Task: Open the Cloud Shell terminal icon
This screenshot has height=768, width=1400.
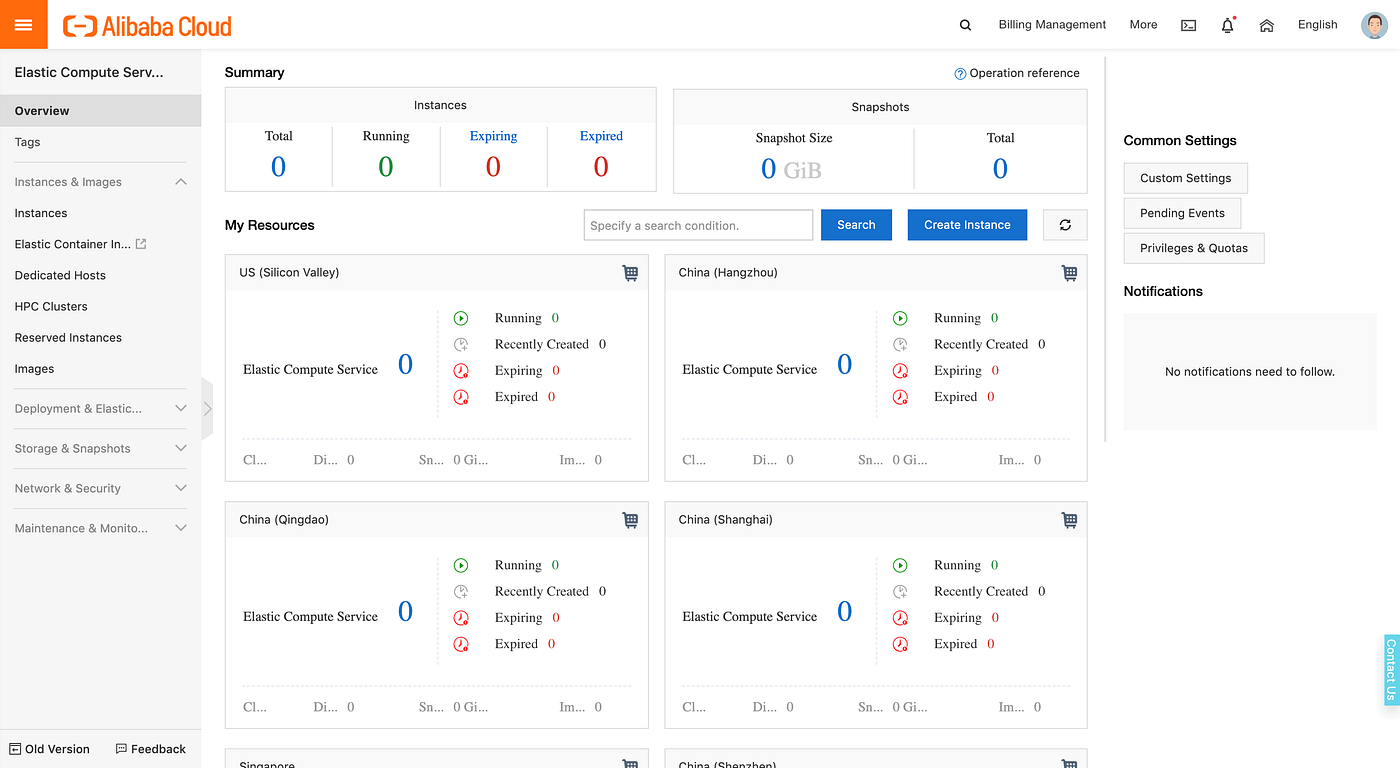Action: (x=1188, y=25)
